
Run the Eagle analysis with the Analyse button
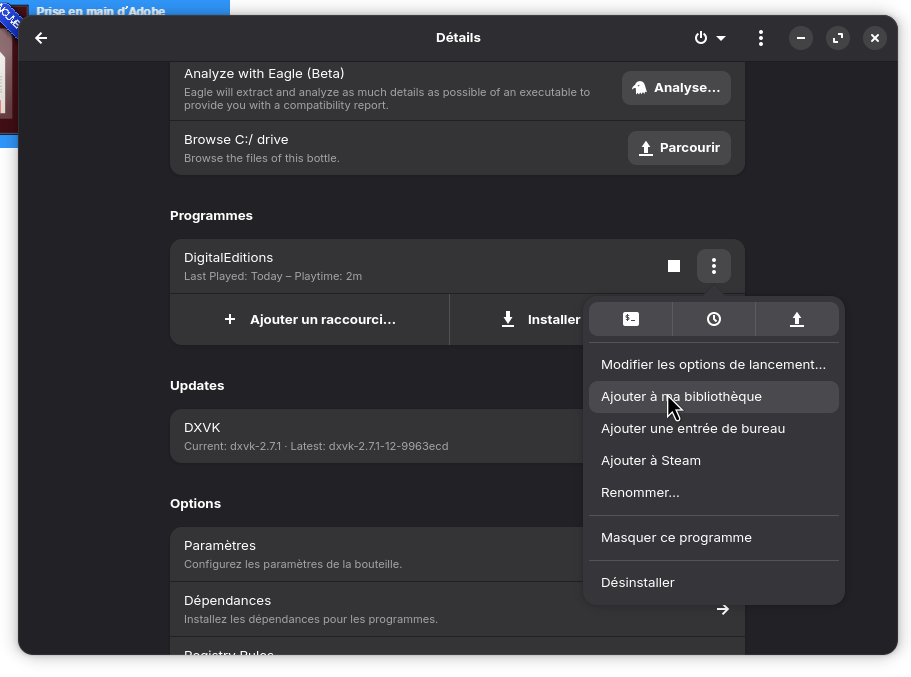pyautogui.click(x=676, y=88)
